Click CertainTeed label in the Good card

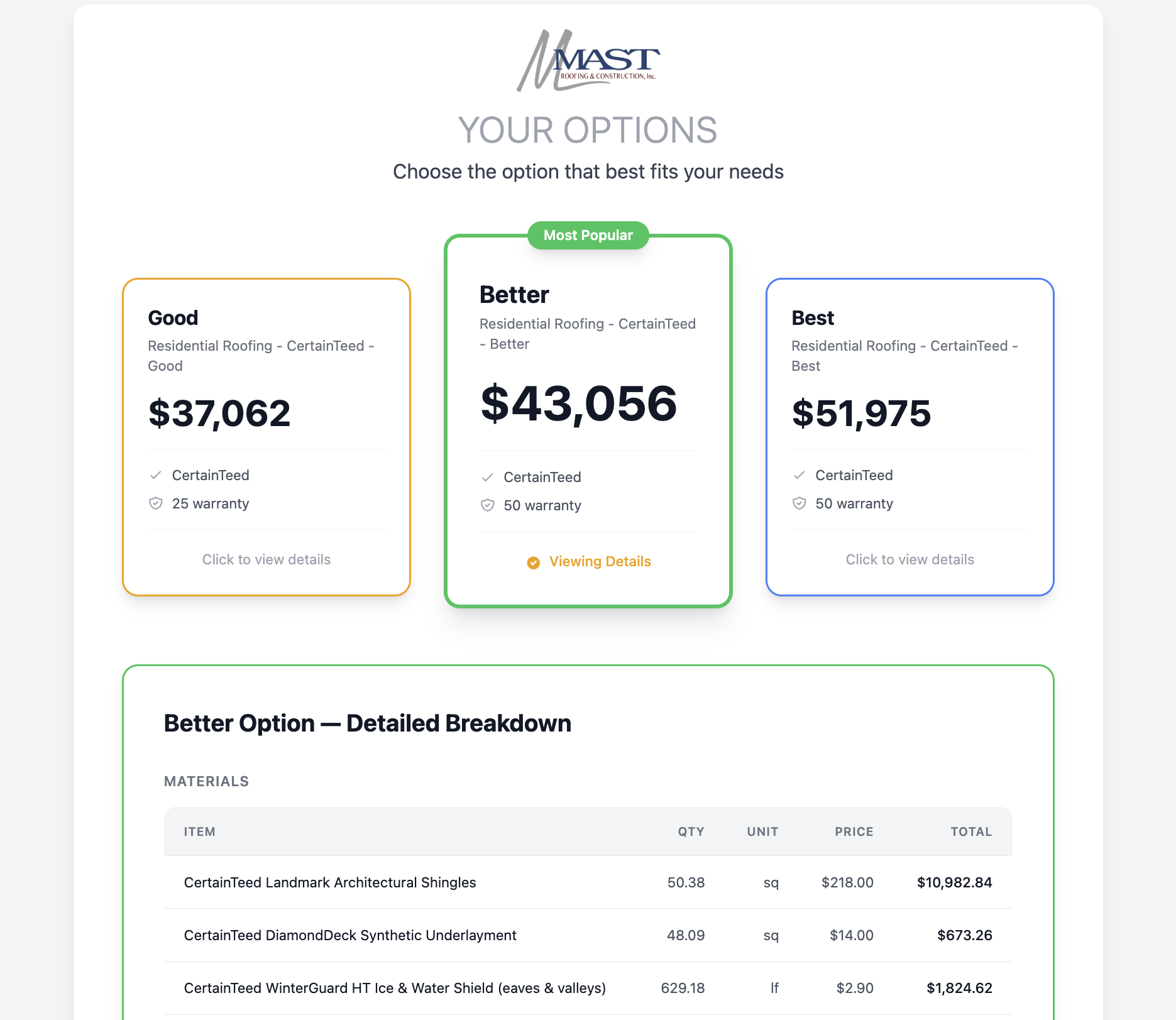click(x=211, y=475)
